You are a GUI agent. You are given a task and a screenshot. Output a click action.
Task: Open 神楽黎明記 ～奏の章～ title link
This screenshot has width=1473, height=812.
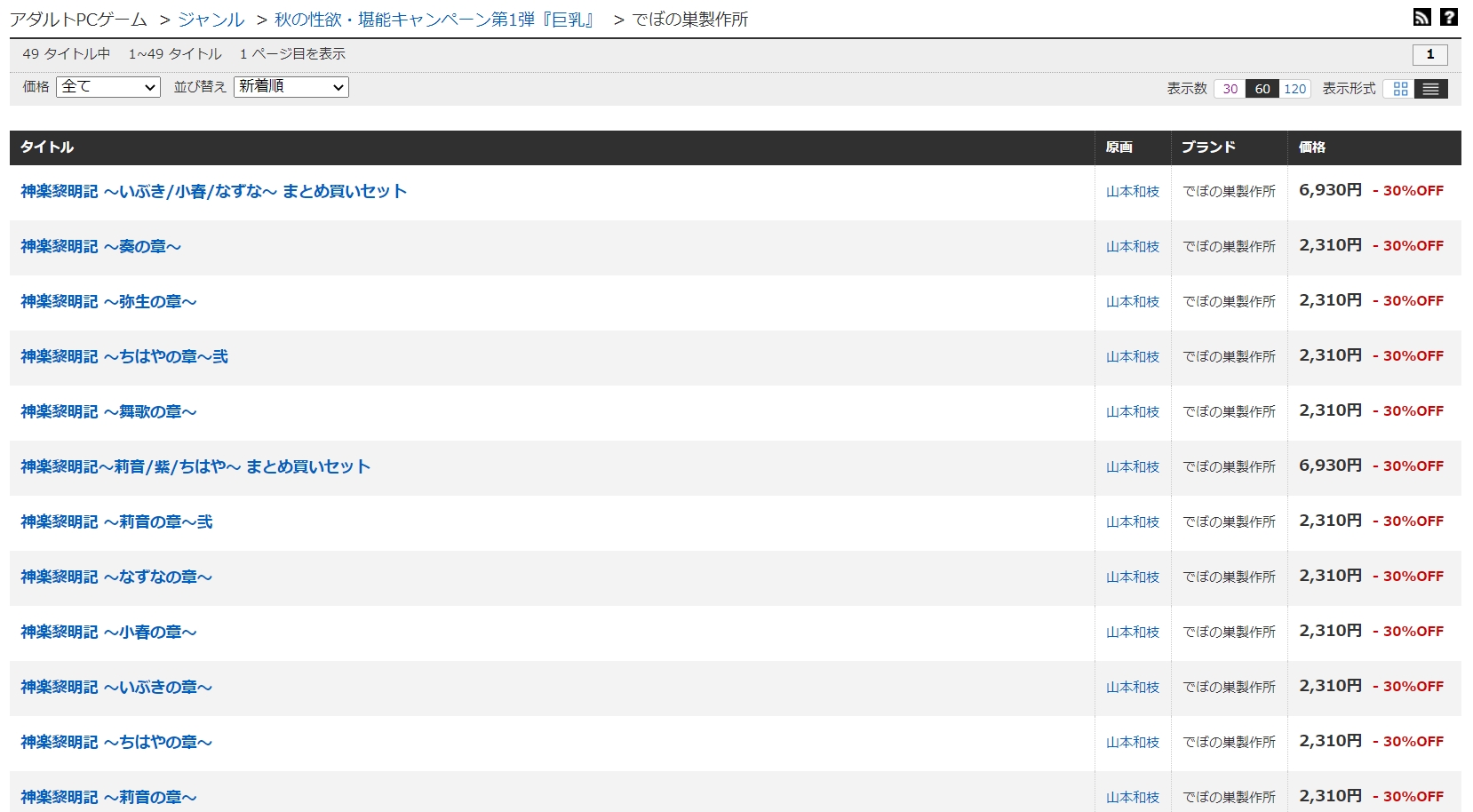pos(100,247)
